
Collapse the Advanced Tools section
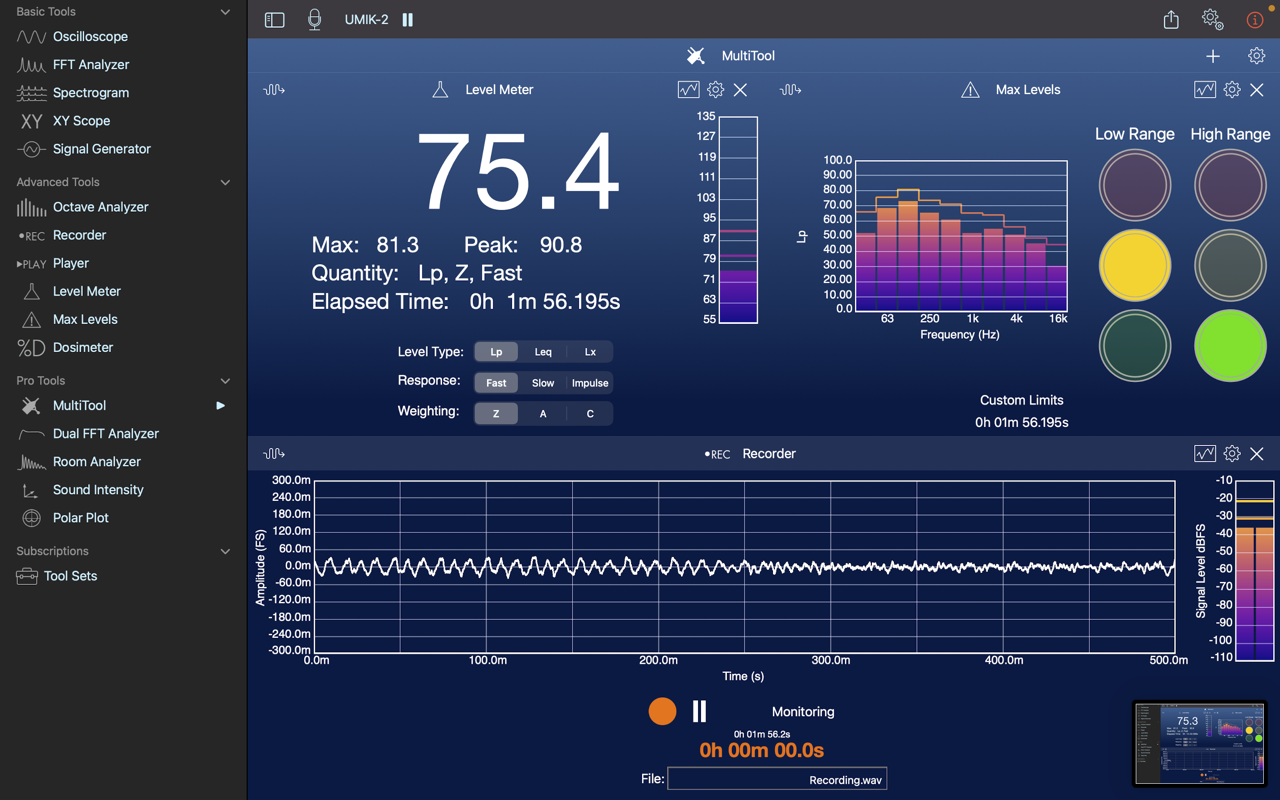click(225, 182)
